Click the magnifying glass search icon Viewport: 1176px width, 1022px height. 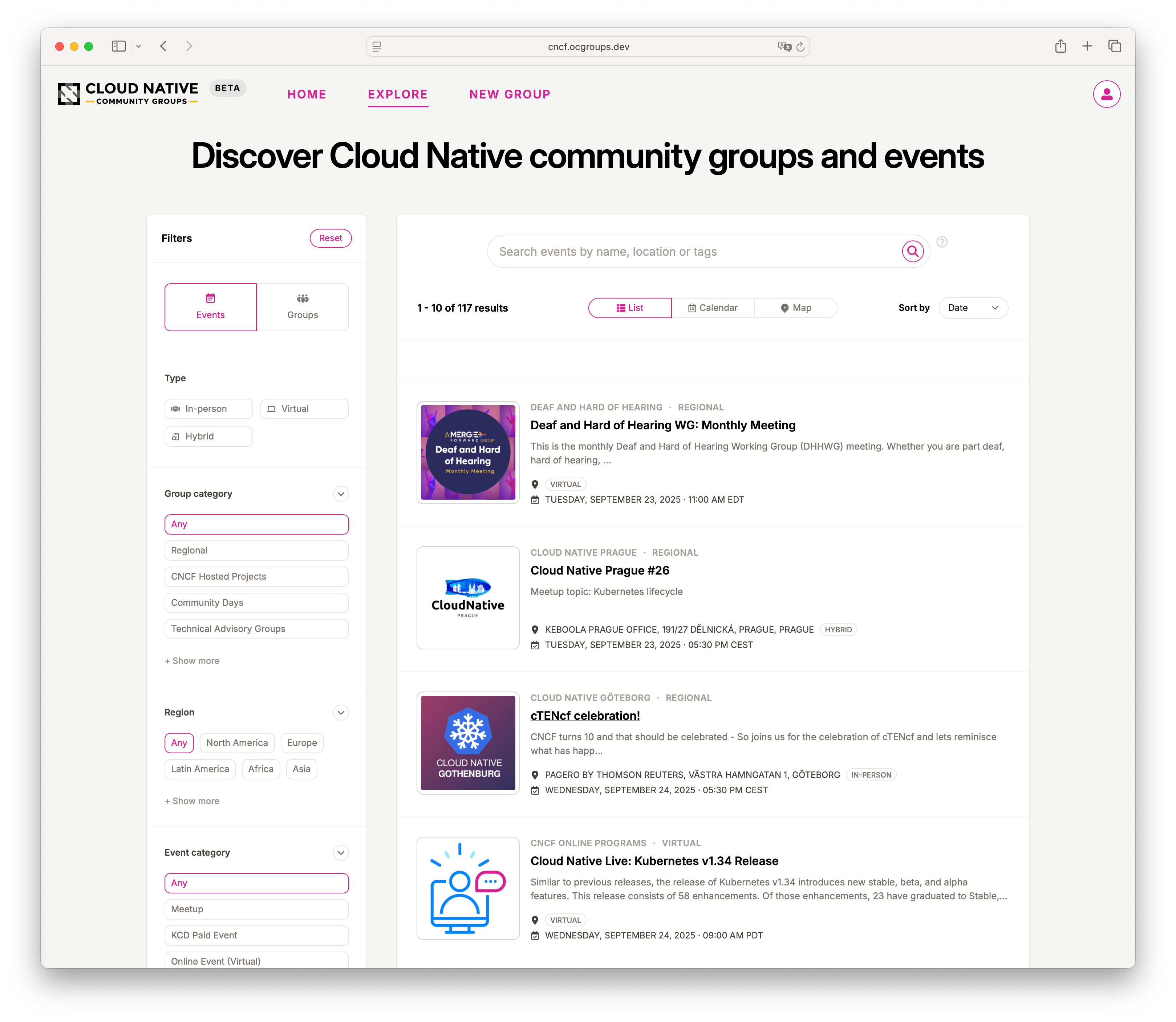tap(913, 251)
